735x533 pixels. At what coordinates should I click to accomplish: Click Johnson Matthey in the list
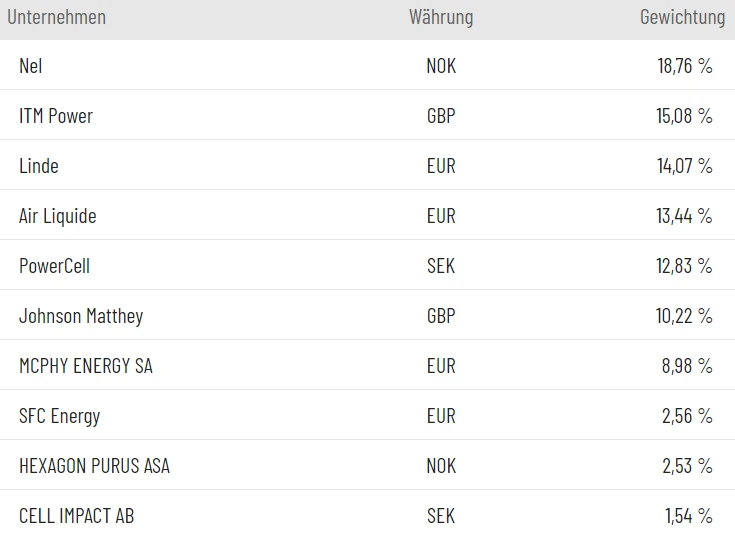point(81,316)
